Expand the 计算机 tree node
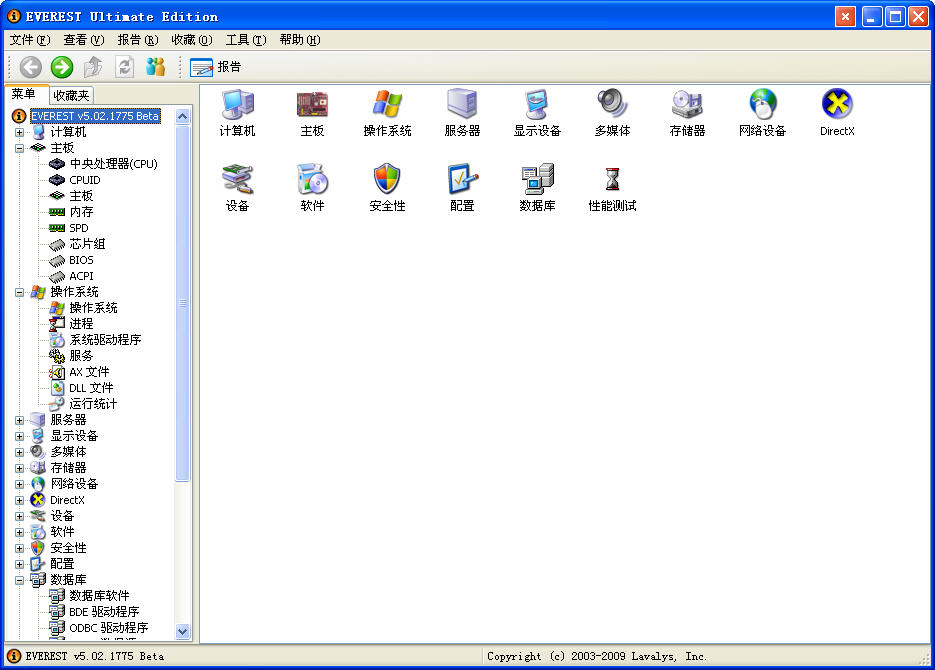 19,132
